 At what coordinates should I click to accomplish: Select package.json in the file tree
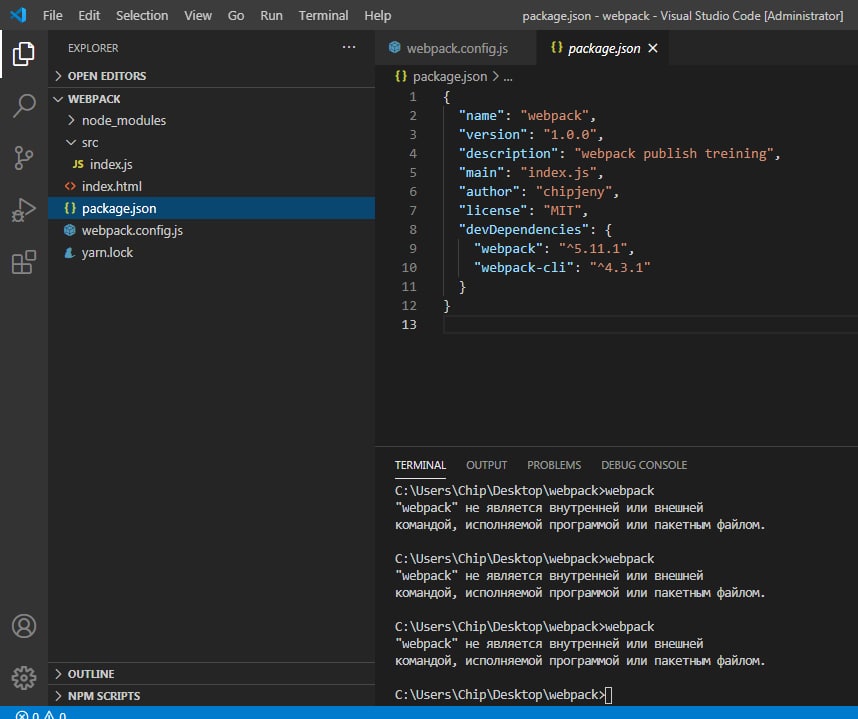(211, 208)
